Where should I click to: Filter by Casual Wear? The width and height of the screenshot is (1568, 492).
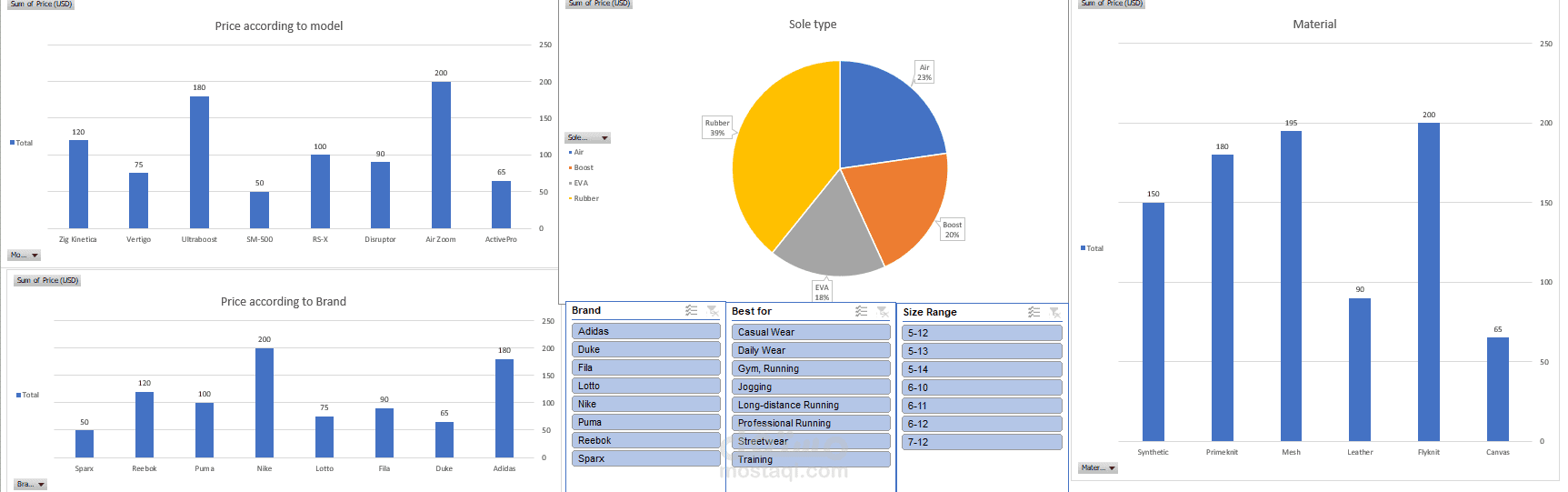(x=811, y=332)
